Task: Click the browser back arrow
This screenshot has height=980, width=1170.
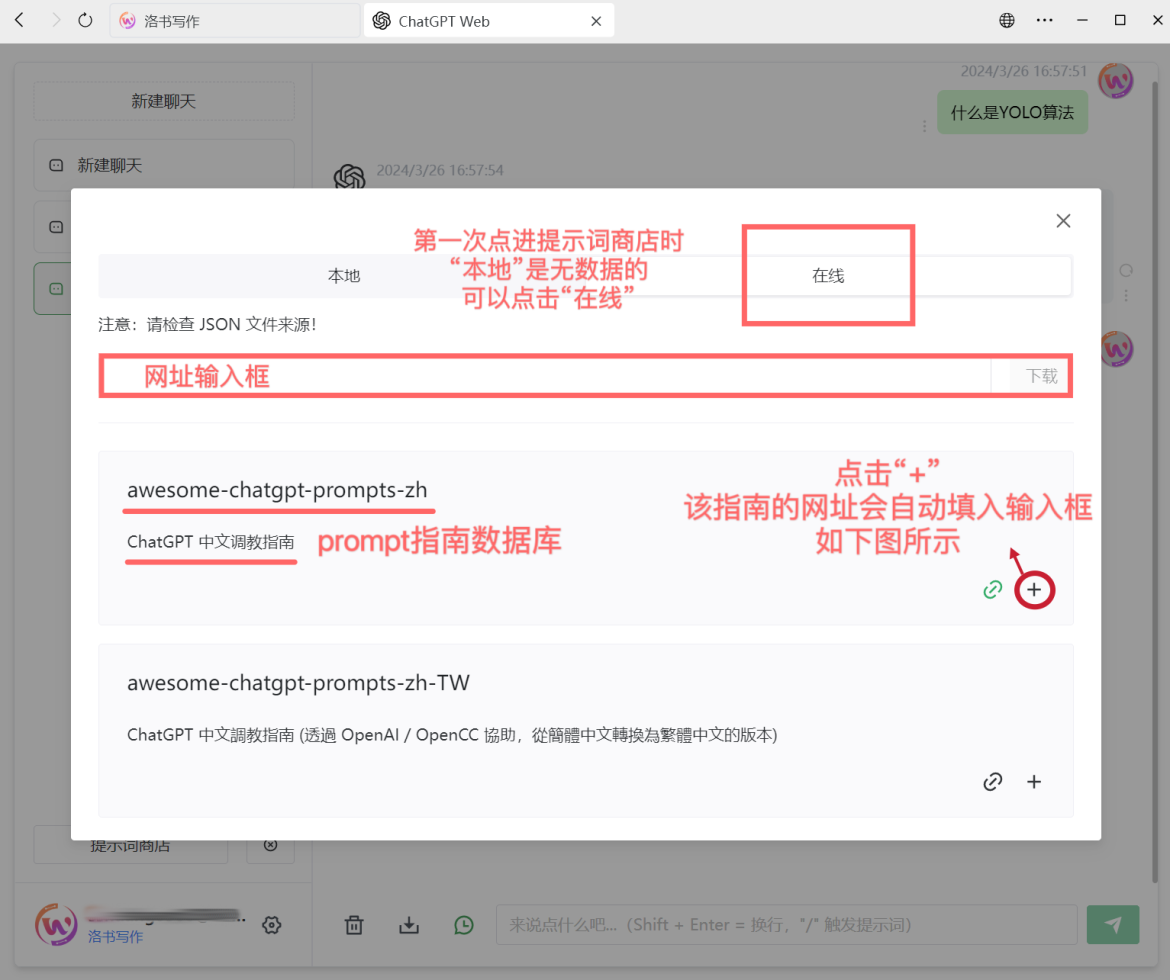Action: [x=20, y=20]
